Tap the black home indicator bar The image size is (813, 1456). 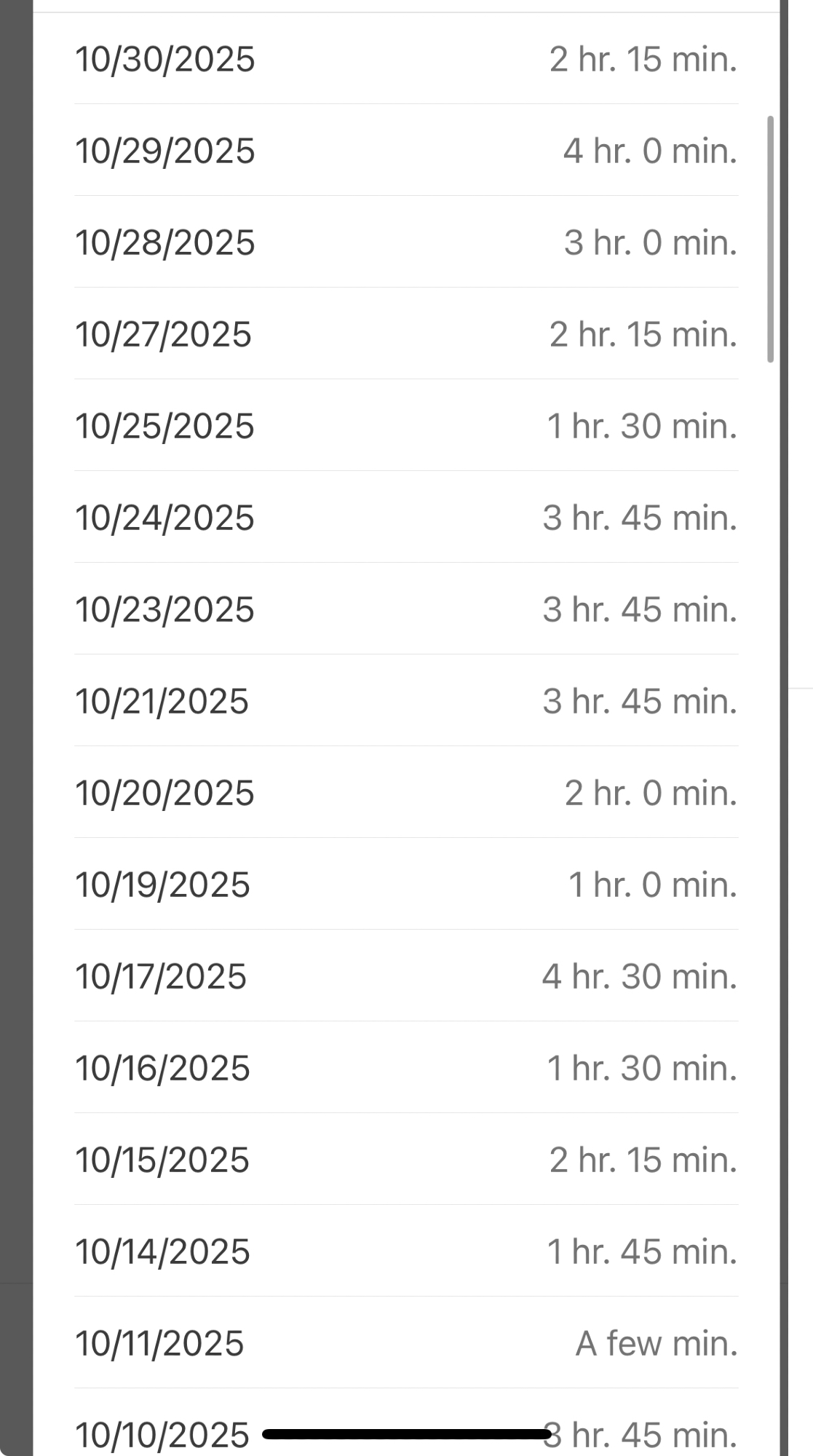click(407, 1434)
